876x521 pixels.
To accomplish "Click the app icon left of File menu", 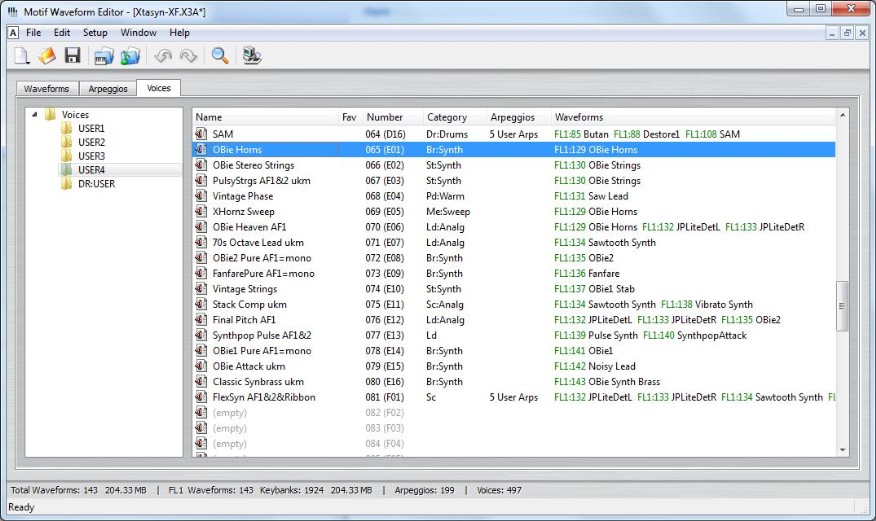I will tap(13, 33).
